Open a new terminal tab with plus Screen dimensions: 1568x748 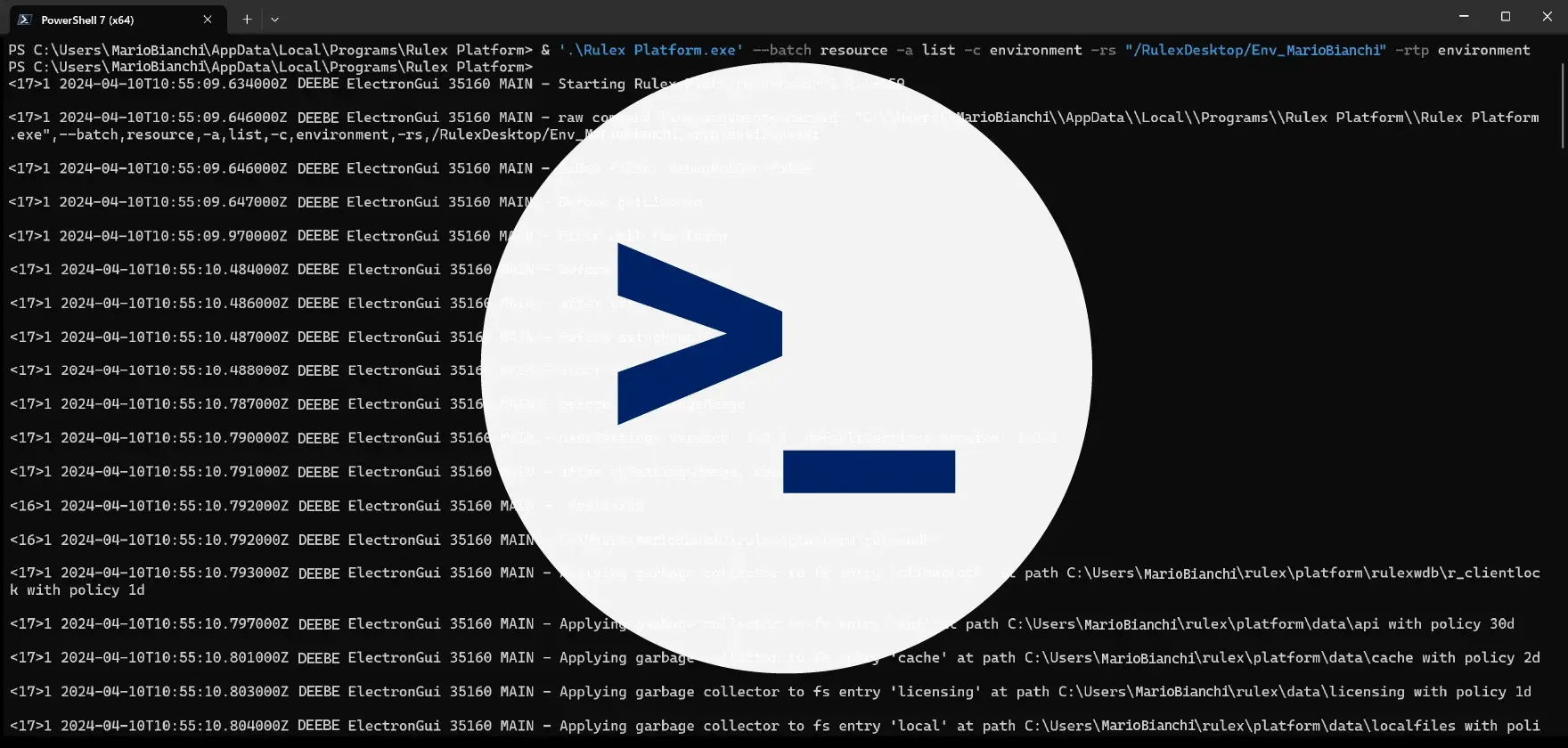pos(247,19)
